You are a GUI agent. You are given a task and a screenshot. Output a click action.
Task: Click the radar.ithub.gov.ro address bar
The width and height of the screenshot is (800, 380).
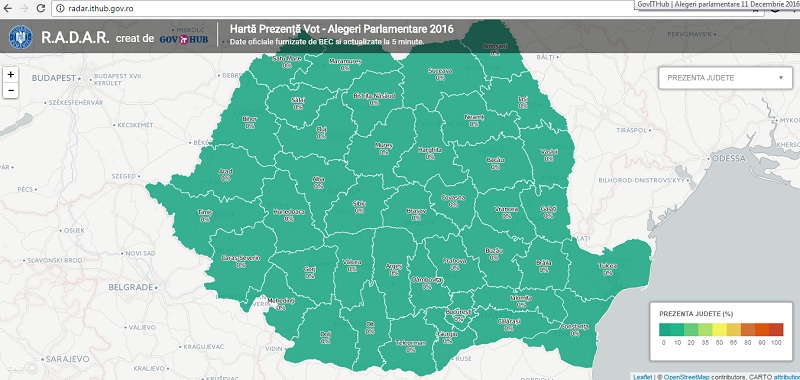pyautogui.click(x=408, y=9)
